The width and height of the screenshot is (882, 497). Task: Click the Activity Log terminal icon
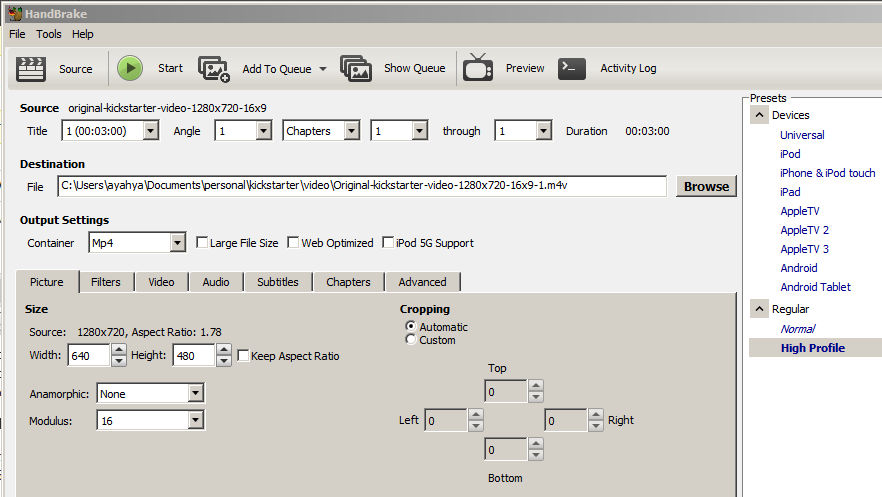[572, 68]
